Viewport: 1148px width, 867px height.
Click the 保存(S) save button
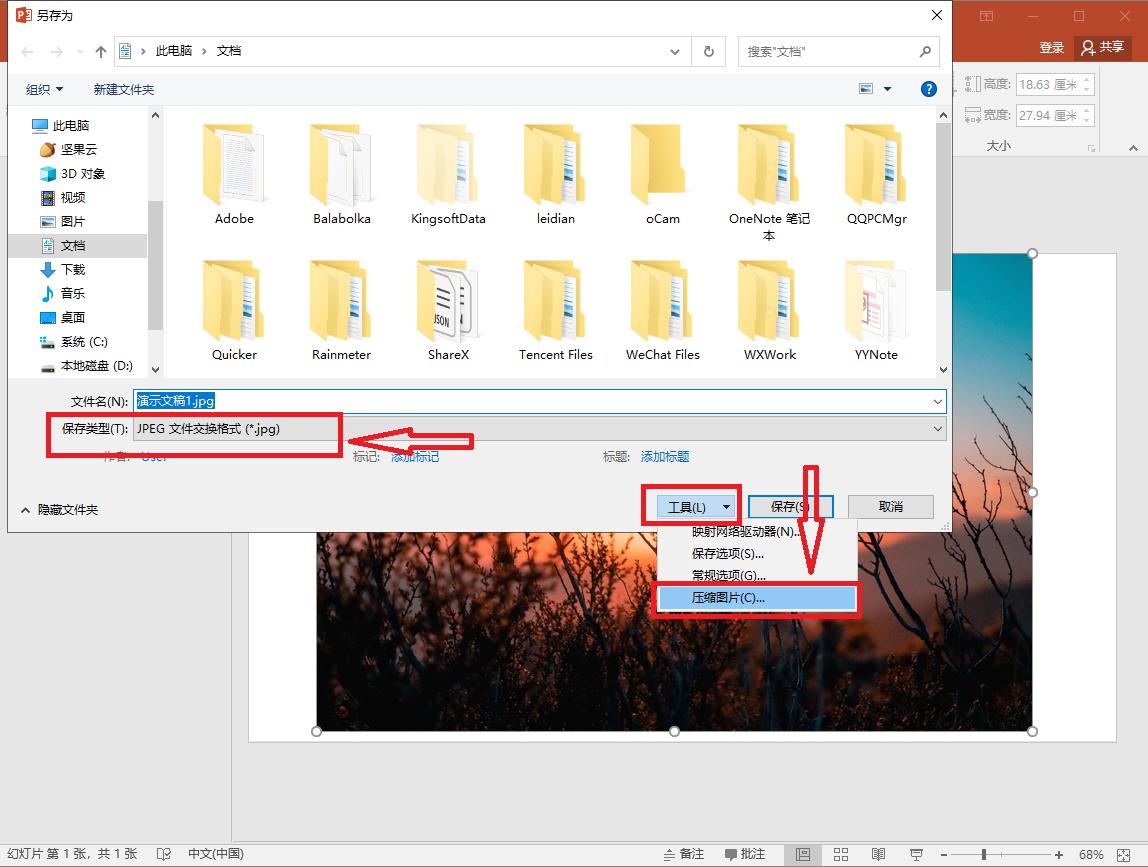790,507
